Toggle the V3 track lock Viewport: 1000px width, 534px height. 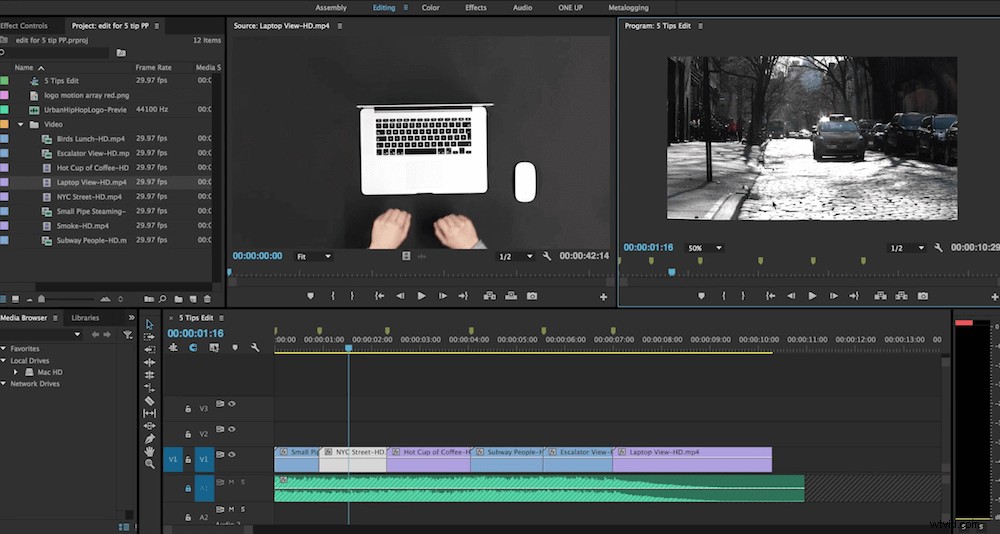[188, 408]
